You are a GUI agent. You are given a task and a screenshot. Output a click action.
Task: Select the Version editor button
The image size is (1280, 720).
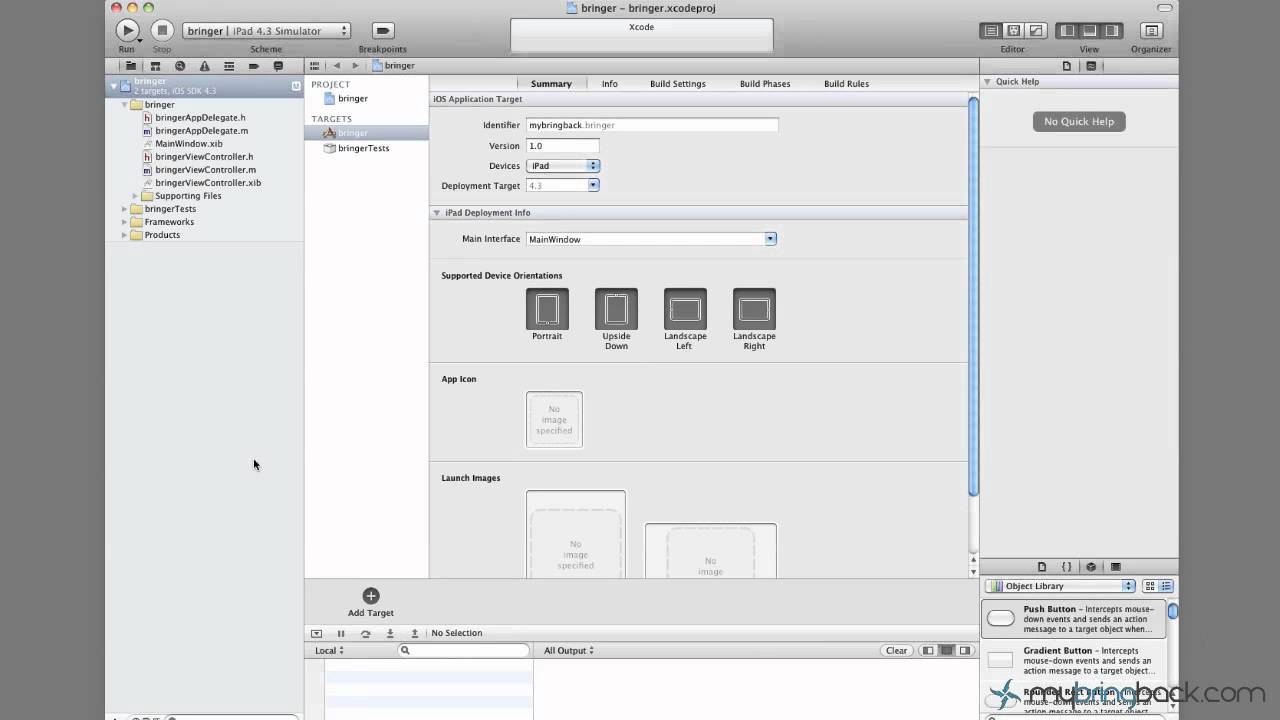1036,31
